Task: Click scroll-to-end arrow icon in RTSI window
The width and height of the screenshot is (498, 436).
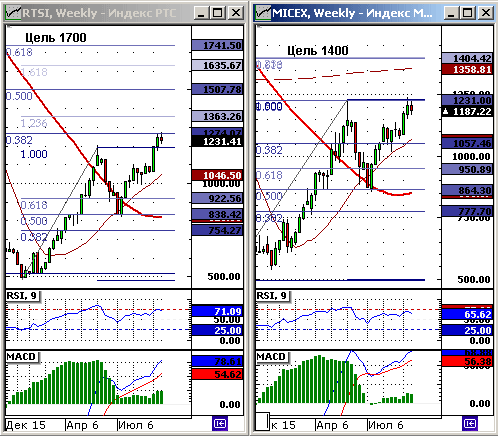Action: 220,424
